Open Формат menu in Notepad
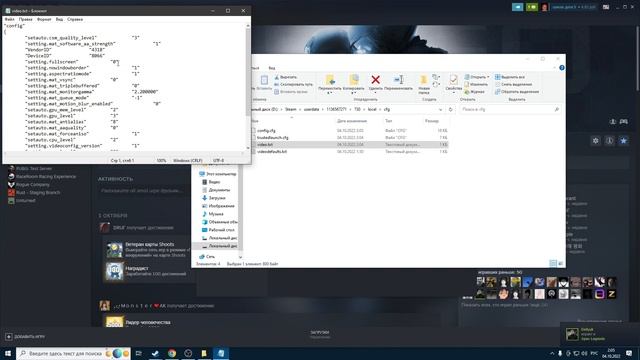The height and width of the screenshot is (360, 640). [44, 19]
